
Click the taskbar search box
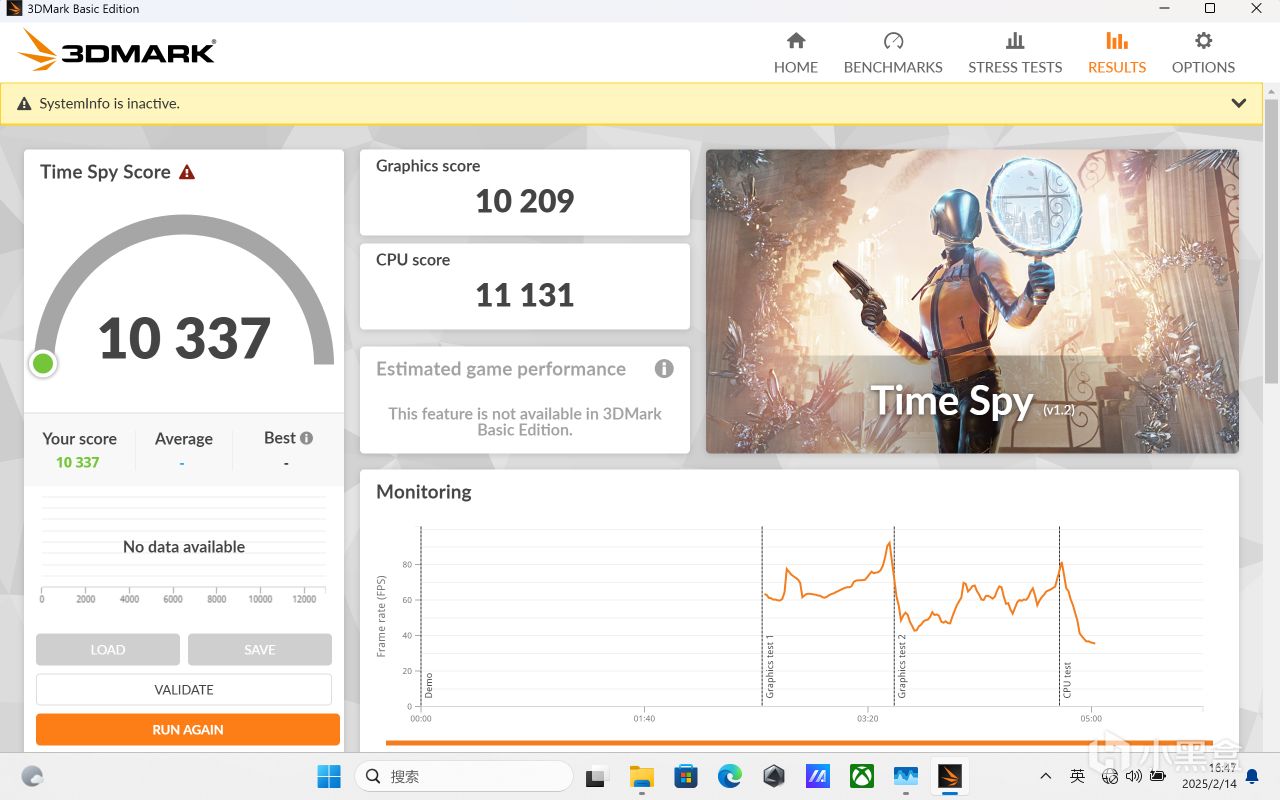coord(463,776)
